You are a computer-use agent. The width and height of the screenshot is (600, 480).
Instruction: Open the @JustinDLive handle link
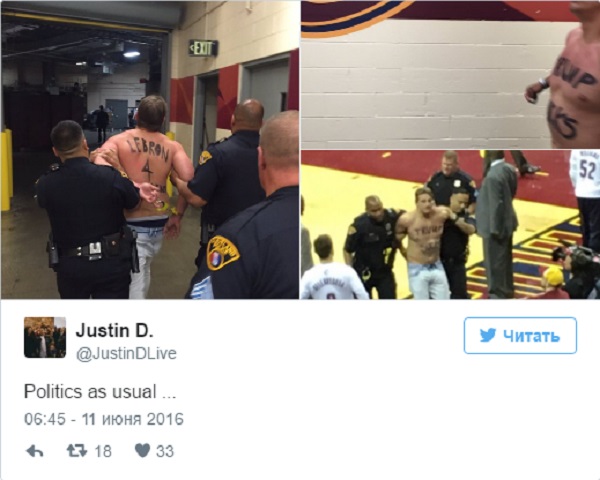click(x=126, y=353)
